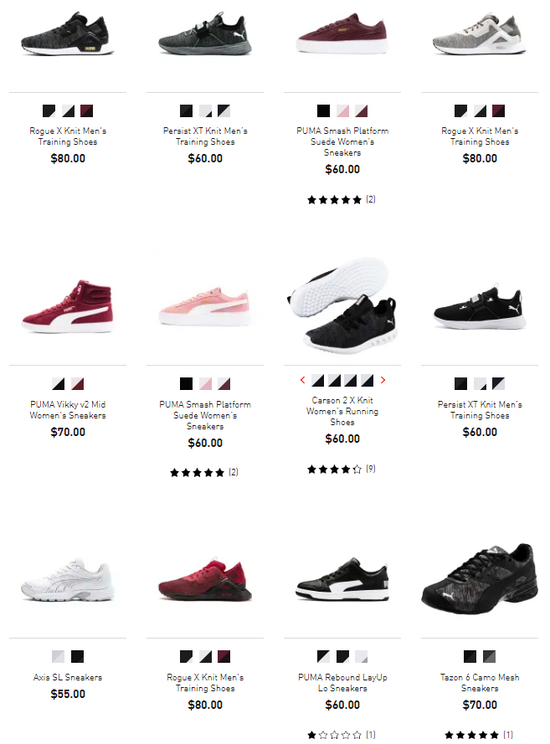The height and width of the screenshot is (744, 550).
Task: Open Tazon 6 Camo Mesh Sneakers link
Action: (480, 683)
